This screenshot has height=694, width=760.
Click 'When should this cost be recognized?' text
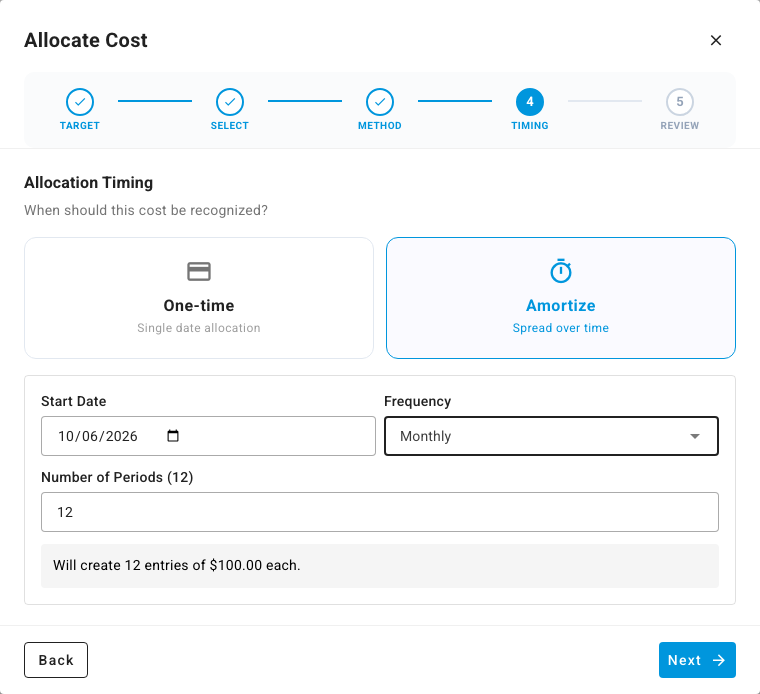146,210
